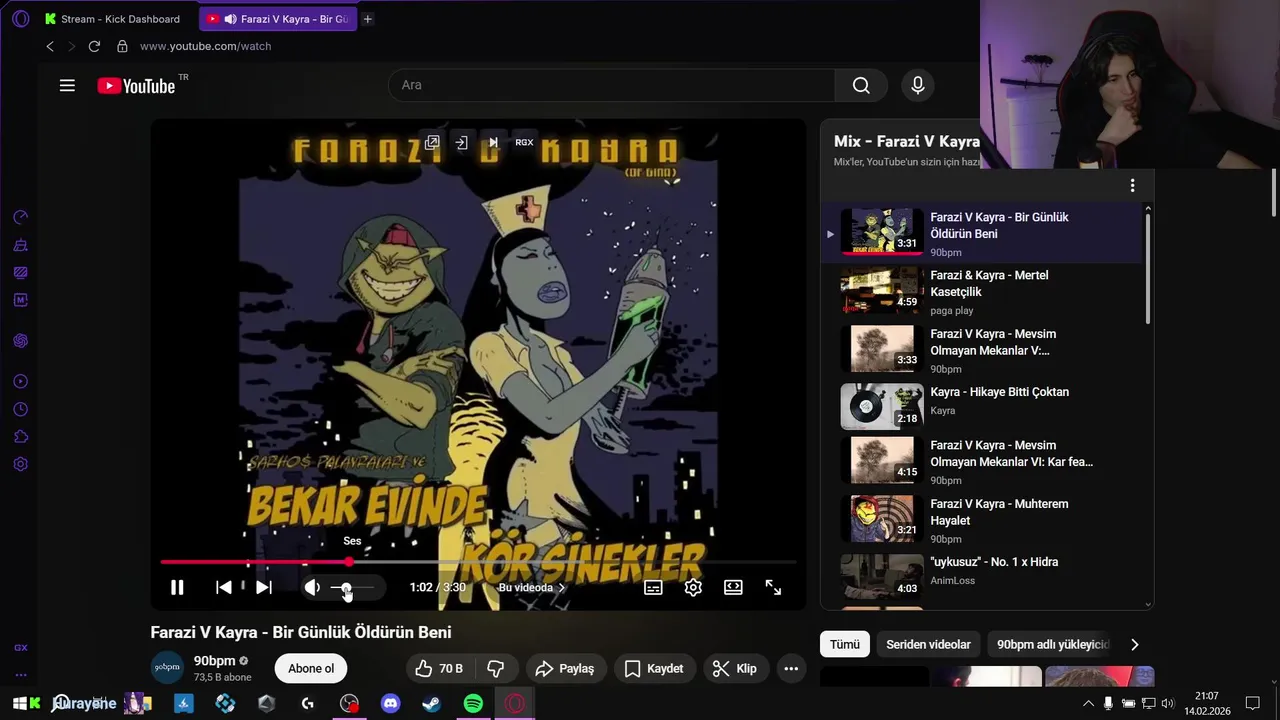Play 'Farazi & Kayra - Mertel Kasetçilik'
1280x720 pixels.
980,291
